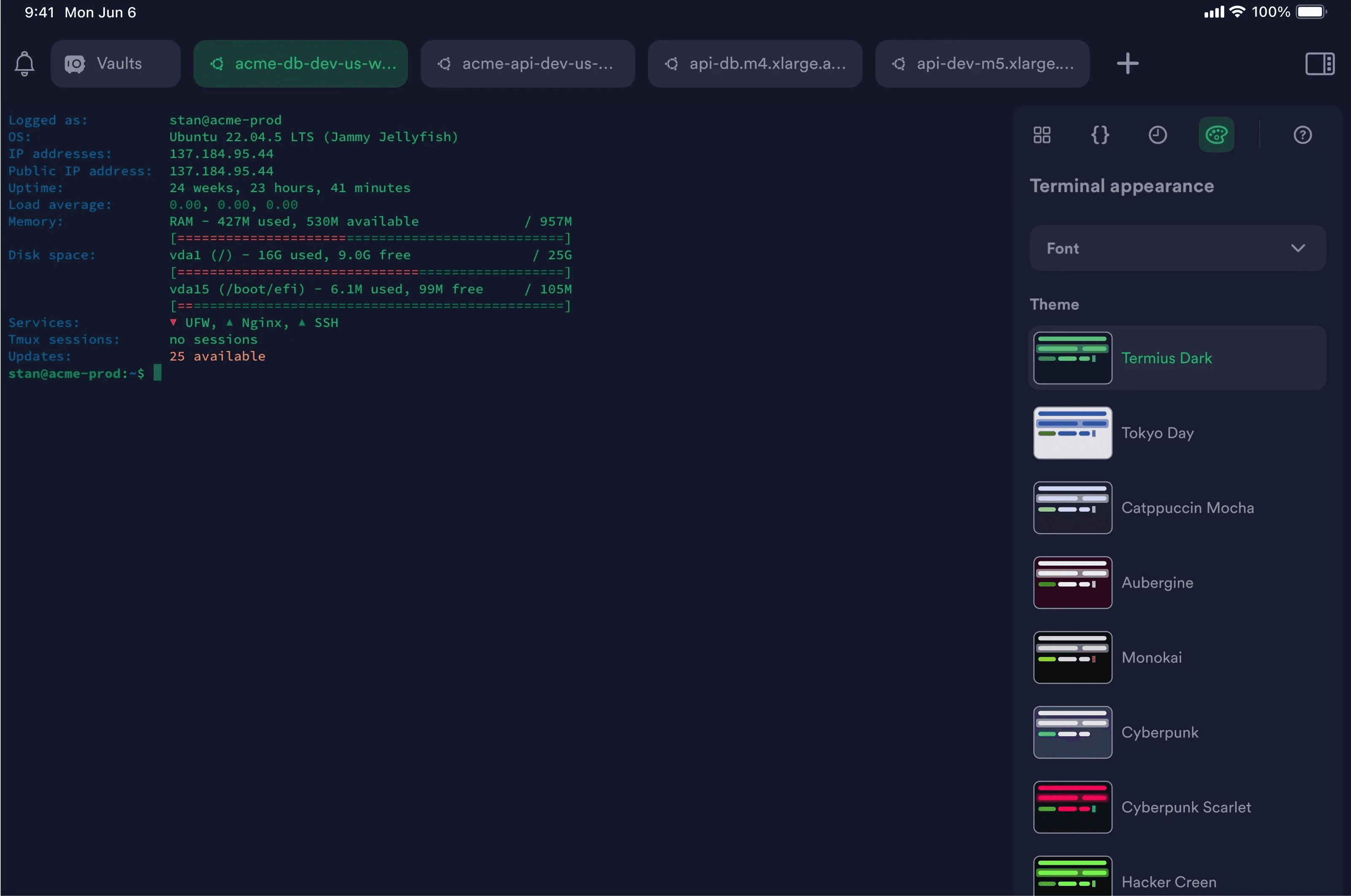Image resolution: width=1351 pixels, height=896 pixels.
Task: Open the connection history panel
Action: 1158,135
